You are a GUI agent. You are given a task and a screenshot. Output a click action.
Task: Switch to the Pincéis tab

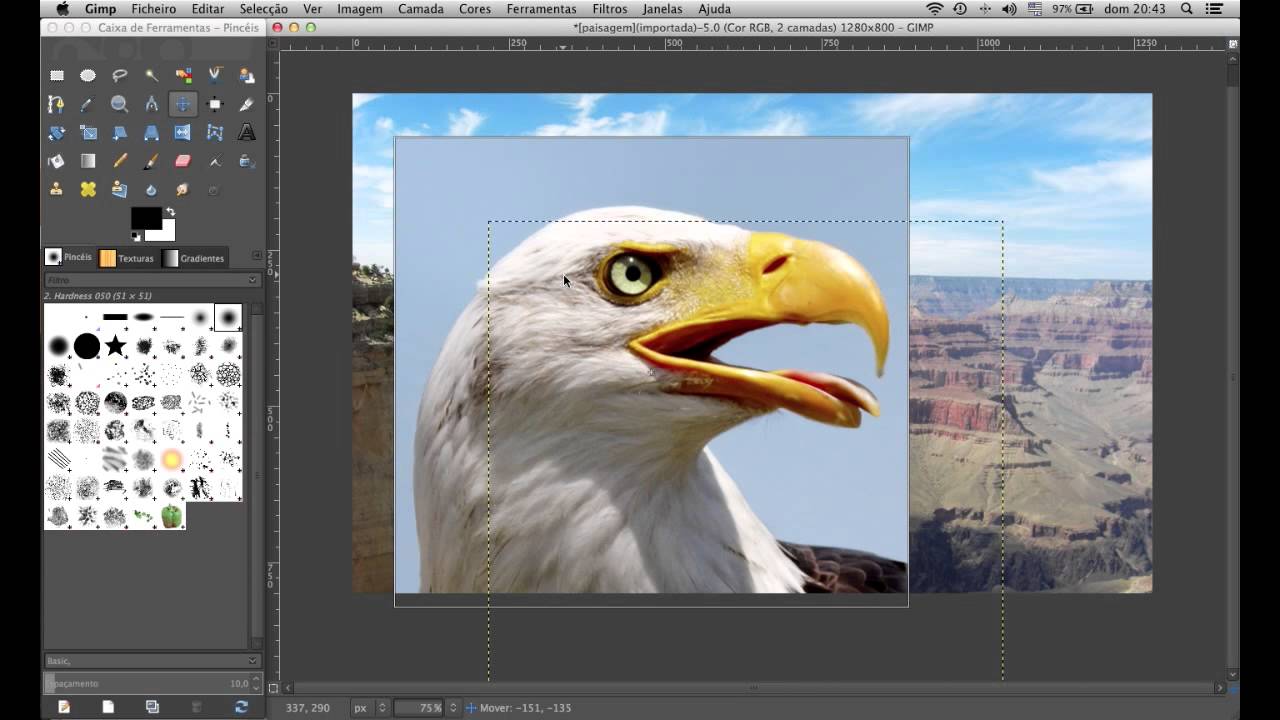(68, 257)
